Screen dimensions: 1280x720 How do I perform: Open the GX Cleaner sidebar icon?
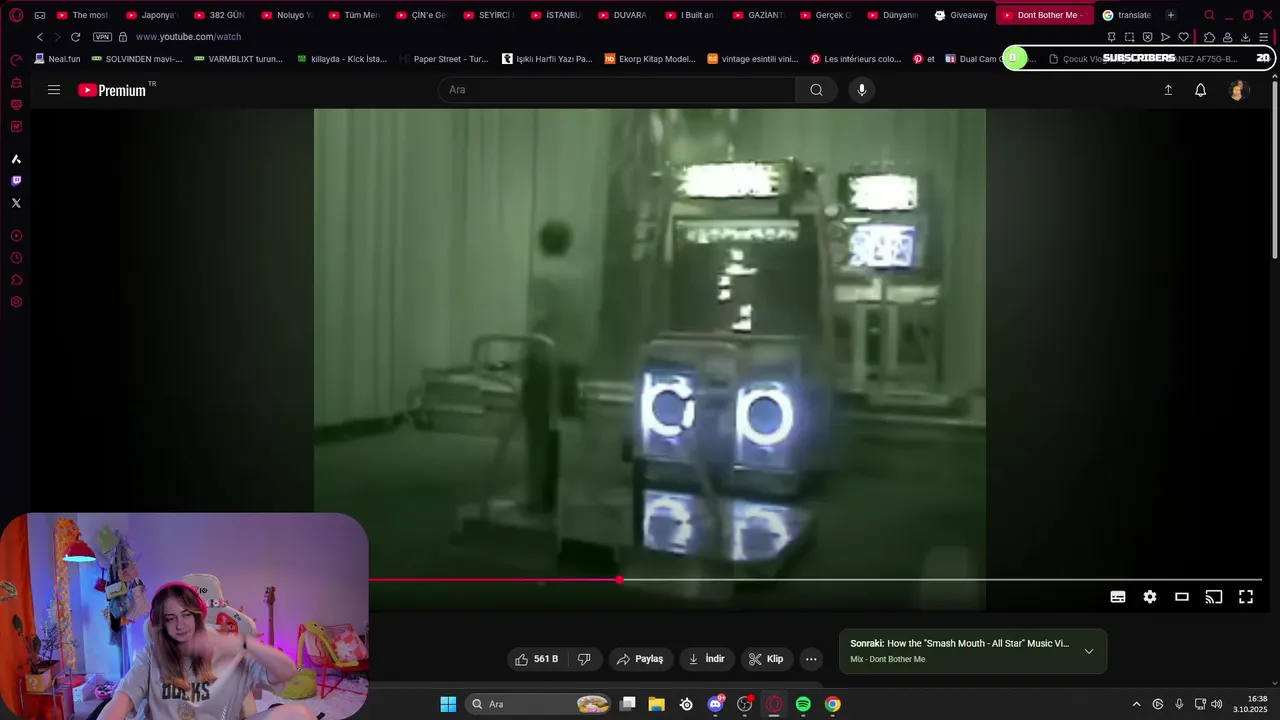(16, 83)
